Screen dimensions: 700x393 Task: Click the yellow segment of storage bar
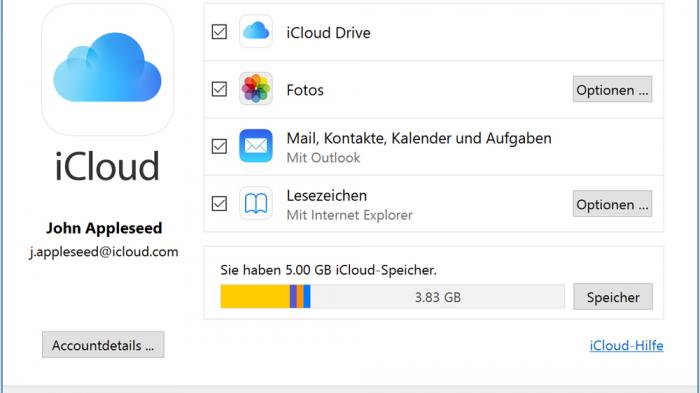coord(255,297)
